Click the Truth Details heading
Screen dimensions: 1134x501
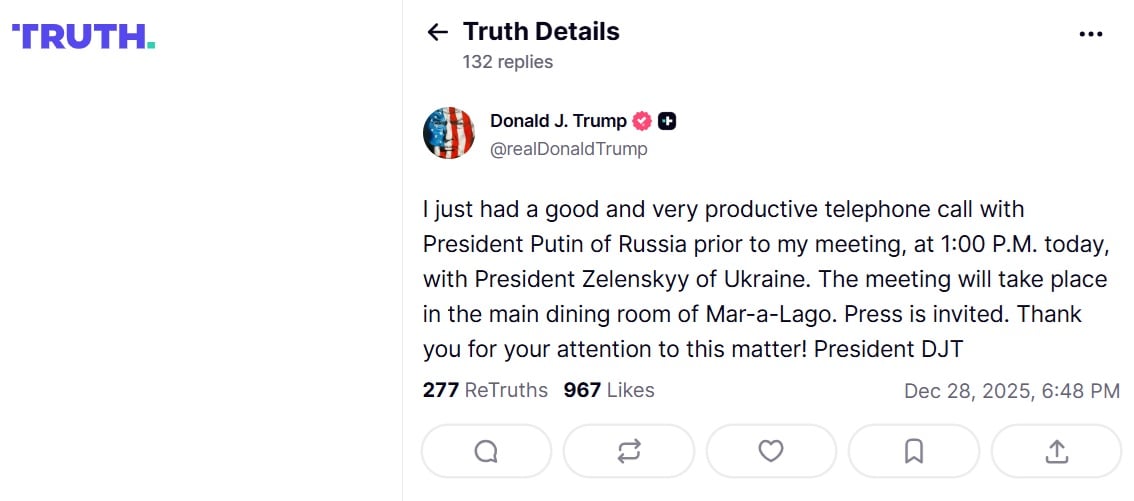point(541,32)
